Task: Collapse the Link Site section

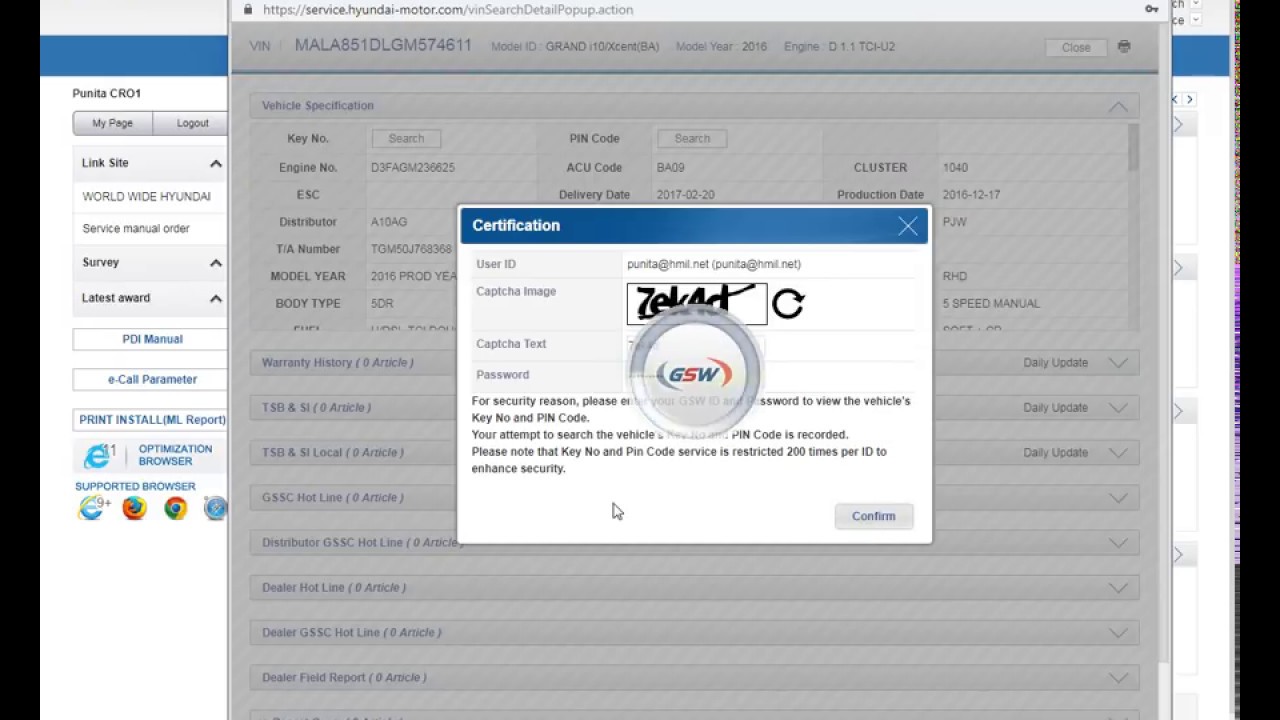Action: pos(215,163)
